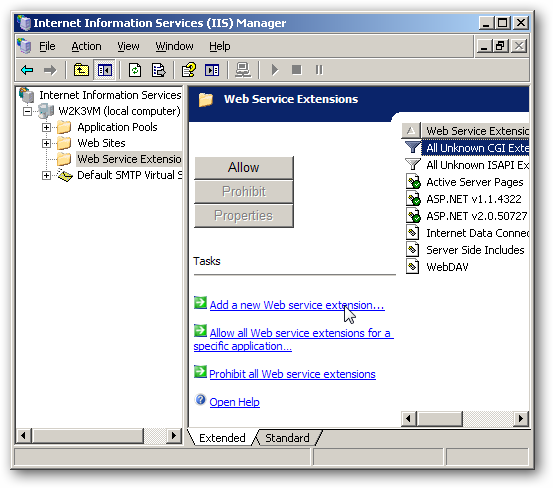
Task: Click the Pause item toolbar icon
Action: coord(319,70)
